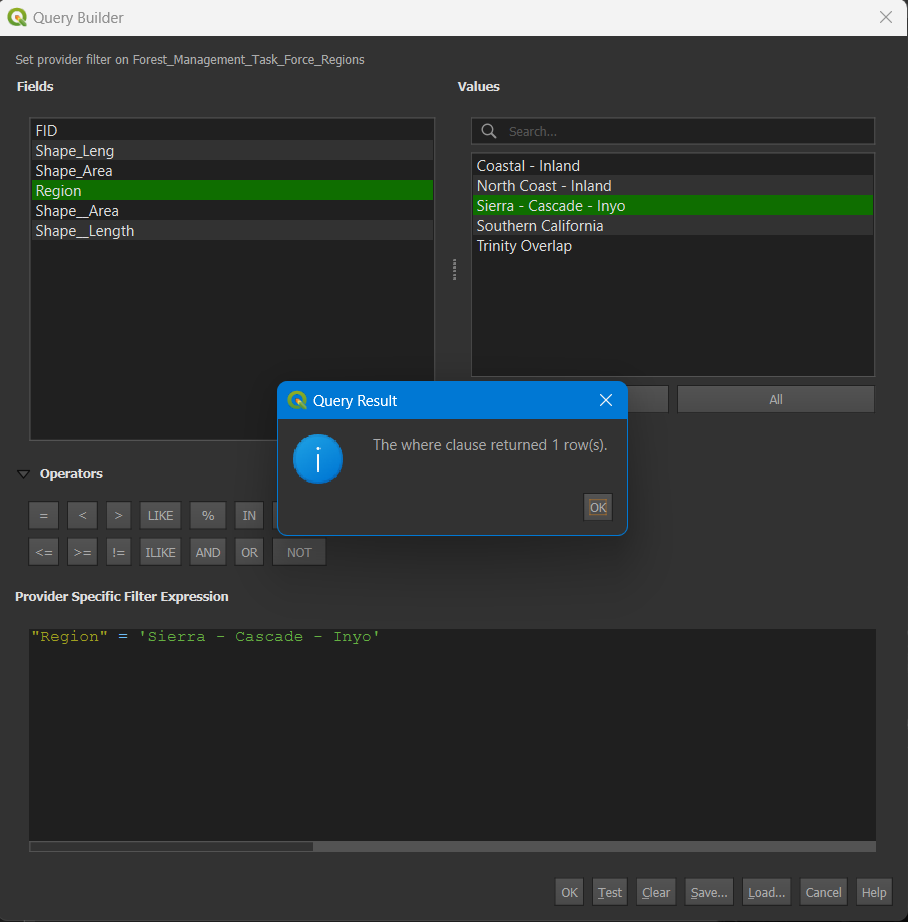
Task: Clear the filter expression
Action: point(655,891)
